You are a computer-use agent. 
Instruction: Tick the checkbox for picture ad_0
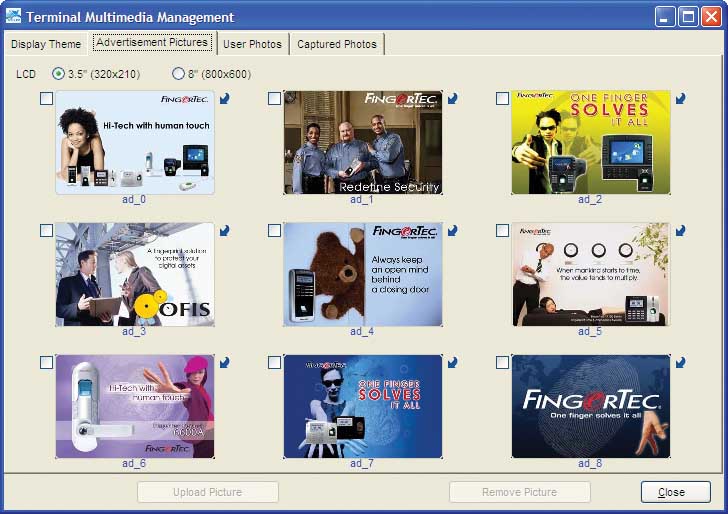pos(46,98)
